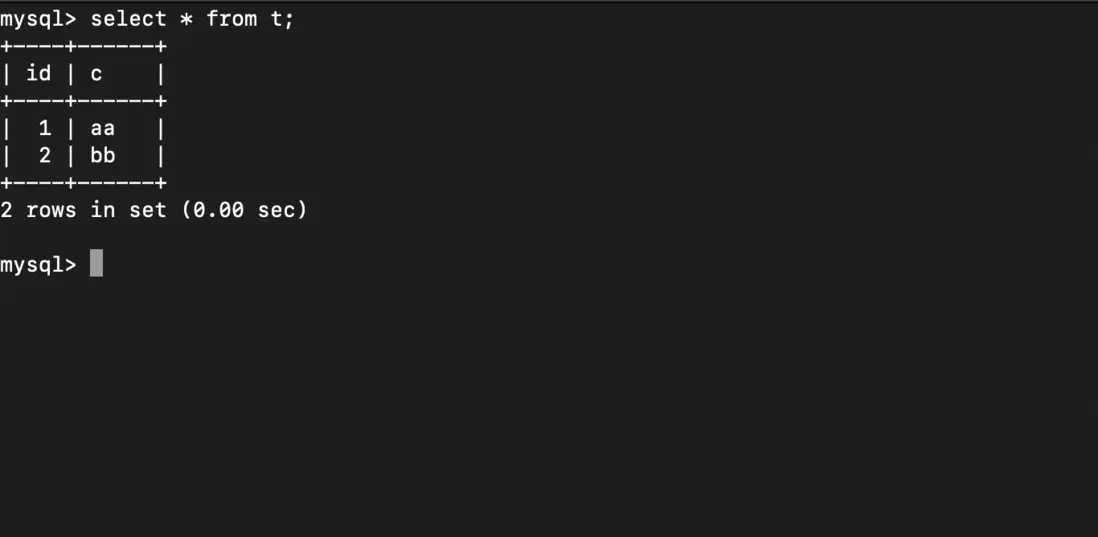Image resolution: width=1098 pixels, height=537 pixels.
Task: Click the id value 2 in the second row
Action: [45, 156]
